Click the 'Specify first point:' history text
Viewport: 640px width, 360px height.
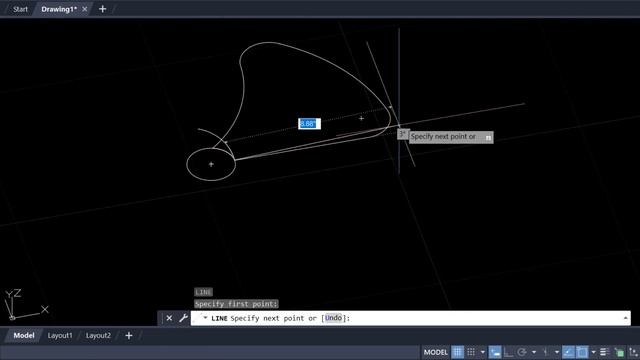pos(236,304)
